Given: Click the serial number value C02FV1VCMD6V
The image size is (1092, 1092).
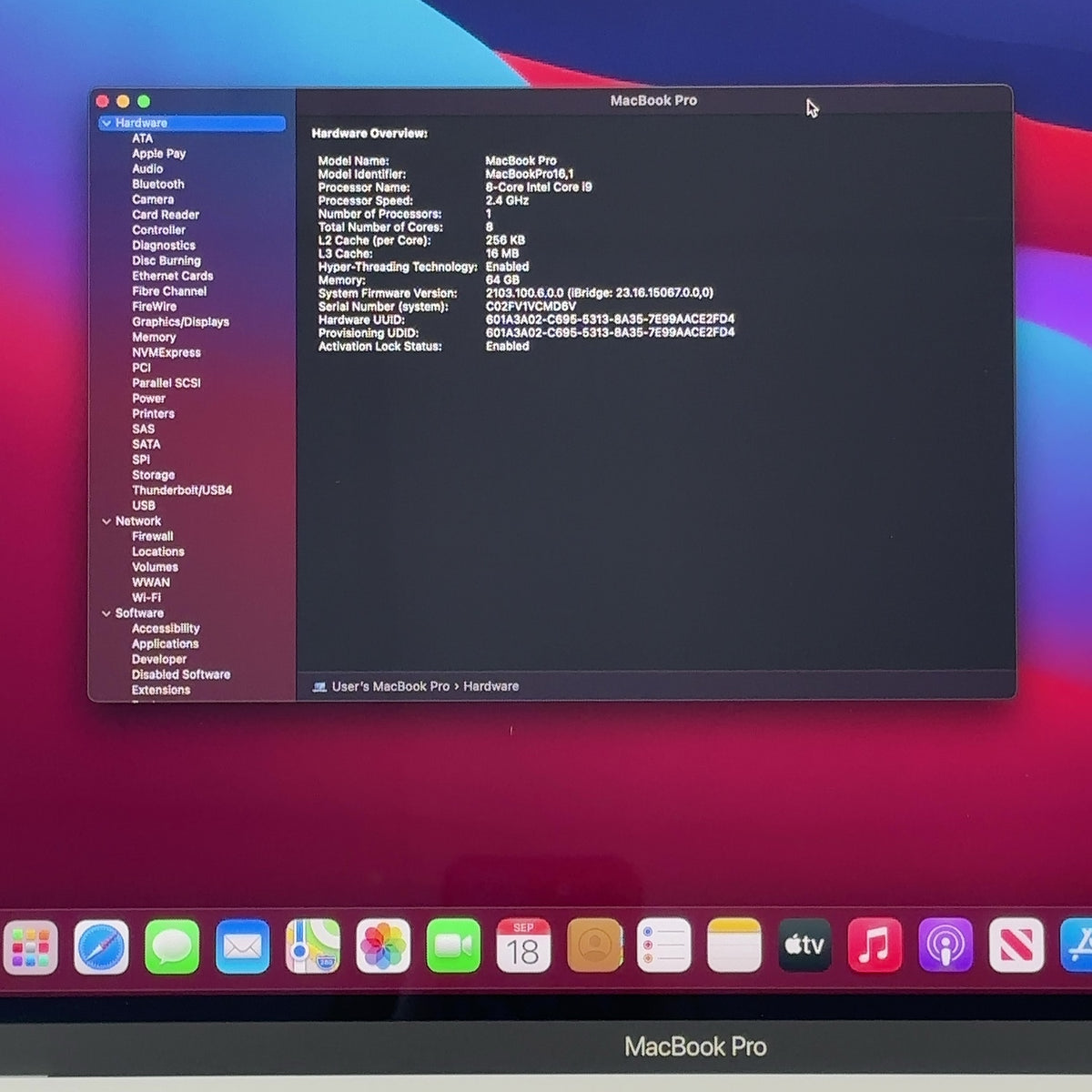Looking at the screenshot, I should pyautogui.click(x=531, y=307).
